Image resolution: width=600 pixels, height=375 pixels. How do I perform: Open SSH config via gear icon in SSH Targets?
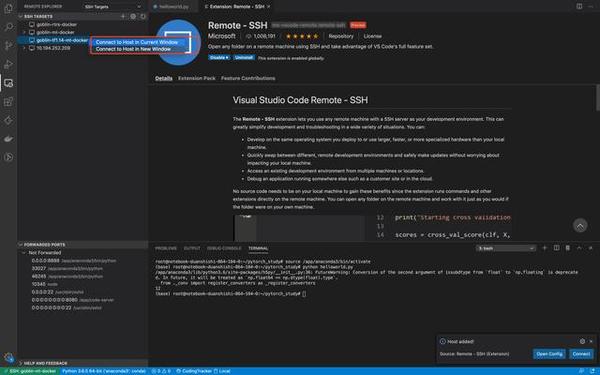[133, 16]
